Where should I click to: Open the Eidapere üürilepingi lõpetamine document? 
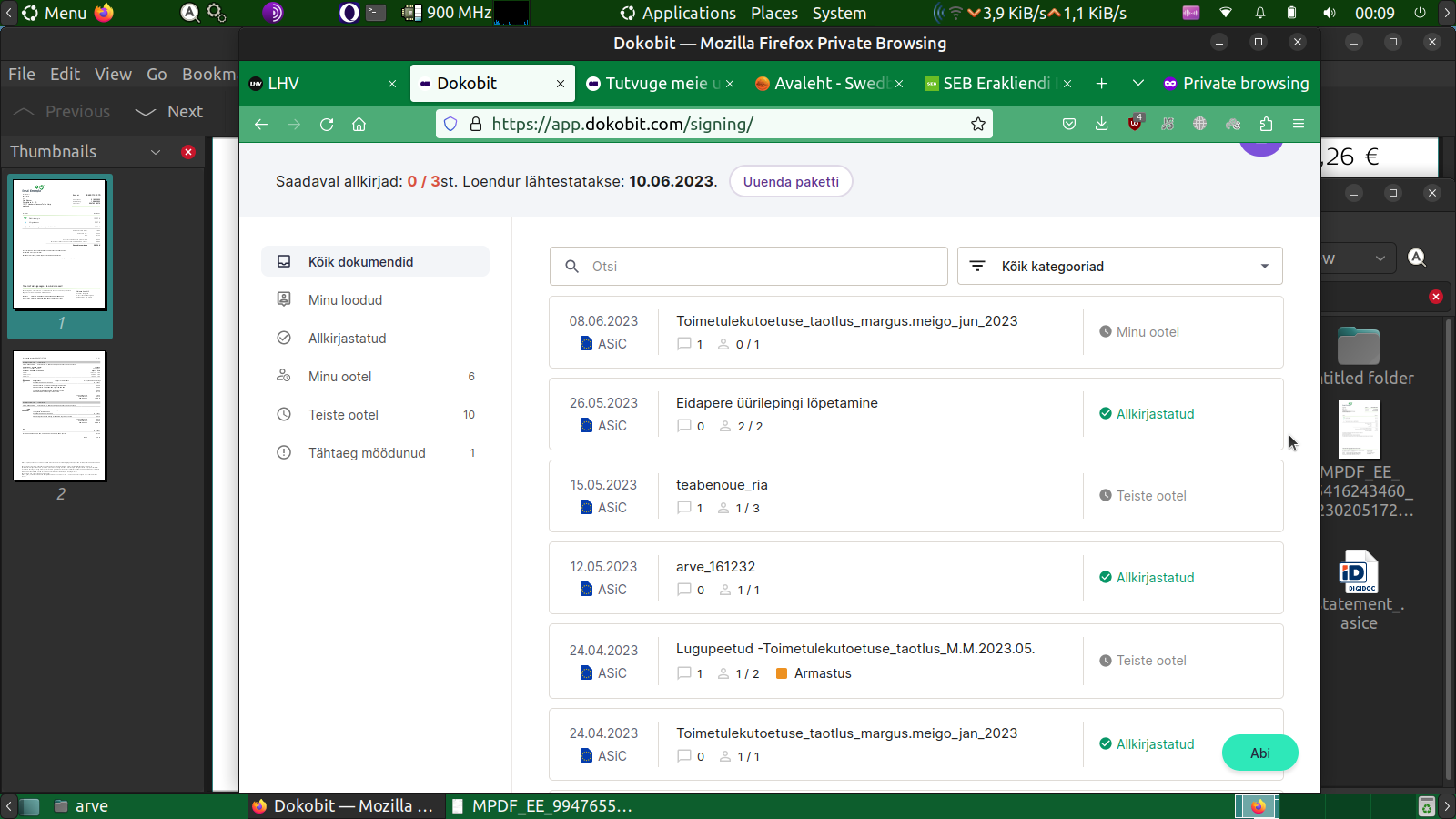point(777,403)
